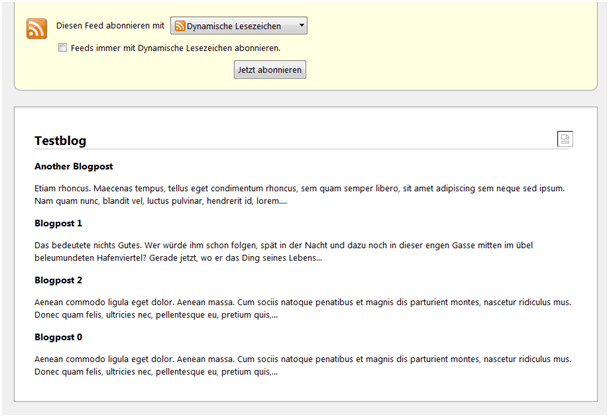This screenshot has width=609, height=417.
Task: Open the Blogpost 0 entry
Action: click(58, 337)
